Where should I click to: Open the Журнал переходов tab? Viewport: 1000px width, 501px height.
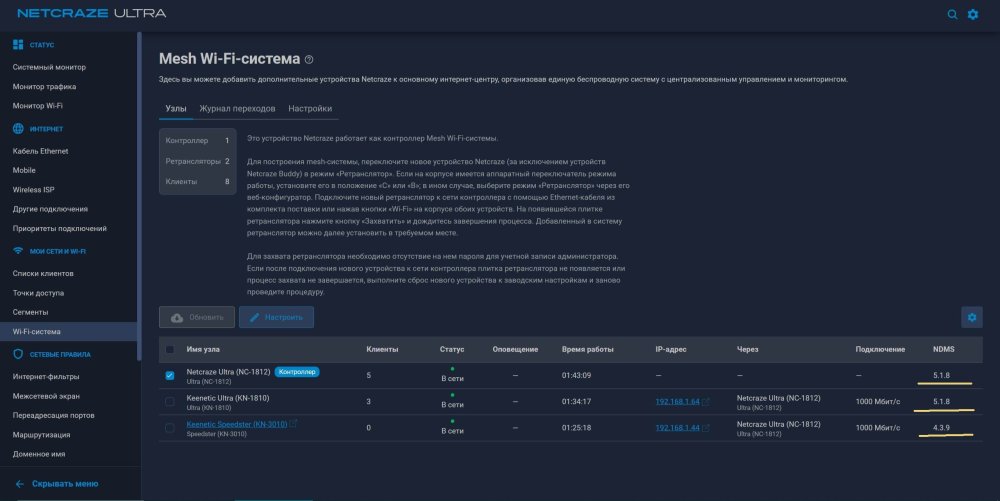click(237, 108)
